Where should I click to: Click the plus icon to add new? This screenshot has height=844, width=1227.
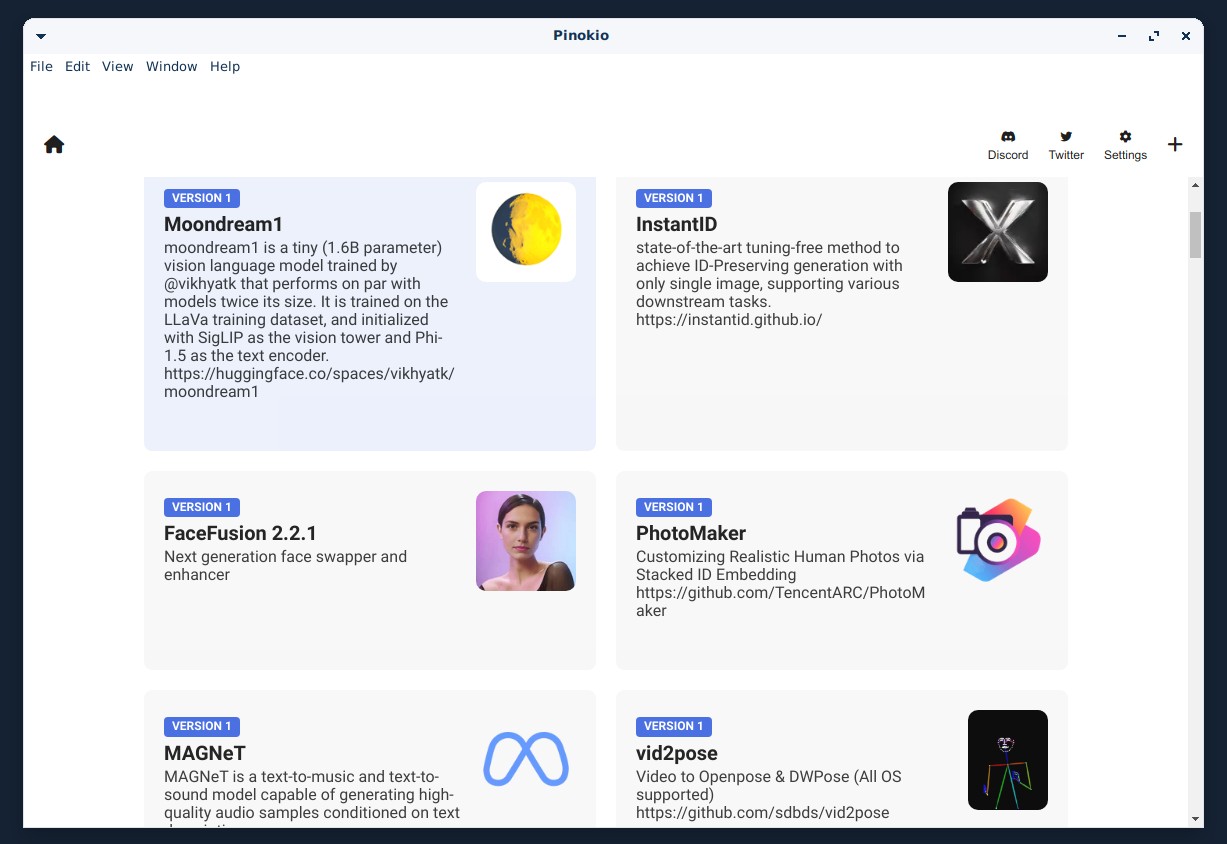click(1175, 144)
